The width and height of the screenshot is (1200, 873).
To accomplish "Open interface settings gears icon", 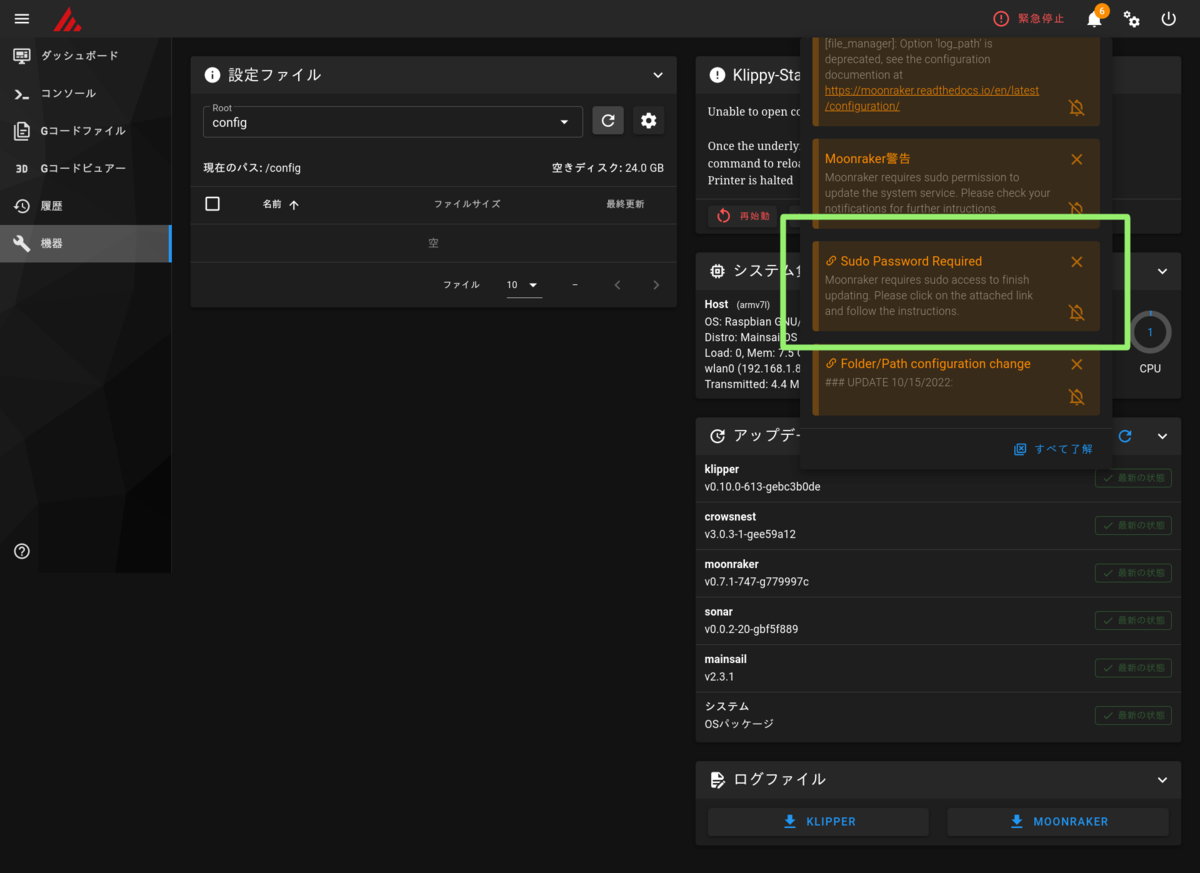I will click(x=1132, y=19).
